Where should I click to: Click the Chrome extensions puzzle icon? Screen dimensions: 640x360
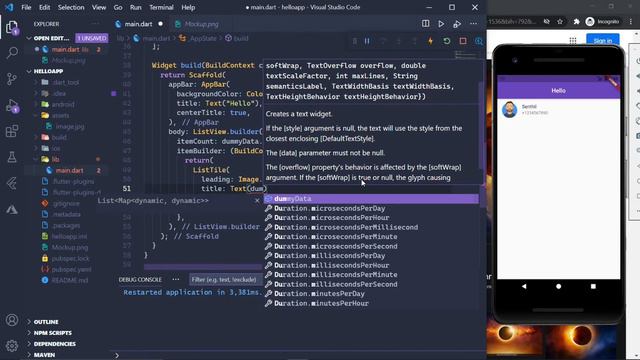coord(576,22)
